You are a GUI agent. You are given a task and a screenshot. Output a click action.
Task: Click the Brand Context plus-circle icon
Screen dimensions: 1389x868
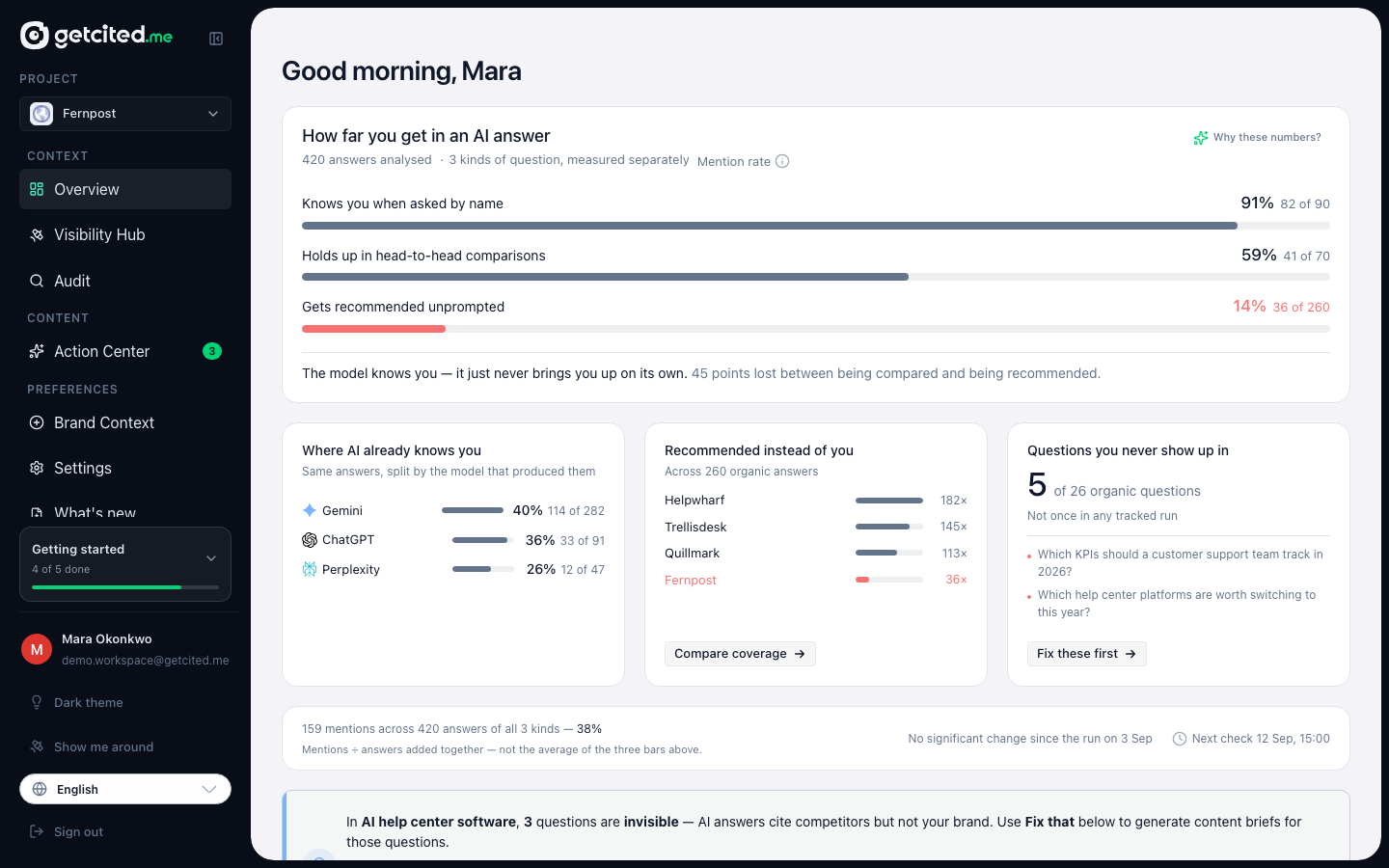(x=37, y=422)
